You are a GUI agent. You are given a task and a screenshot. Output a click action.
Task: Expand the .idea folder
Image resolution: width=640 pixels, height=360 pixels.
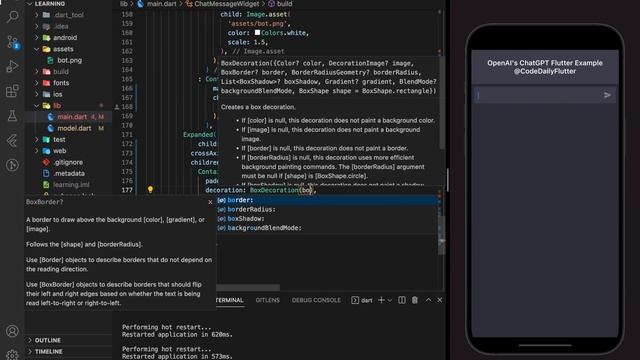point(37,27)
